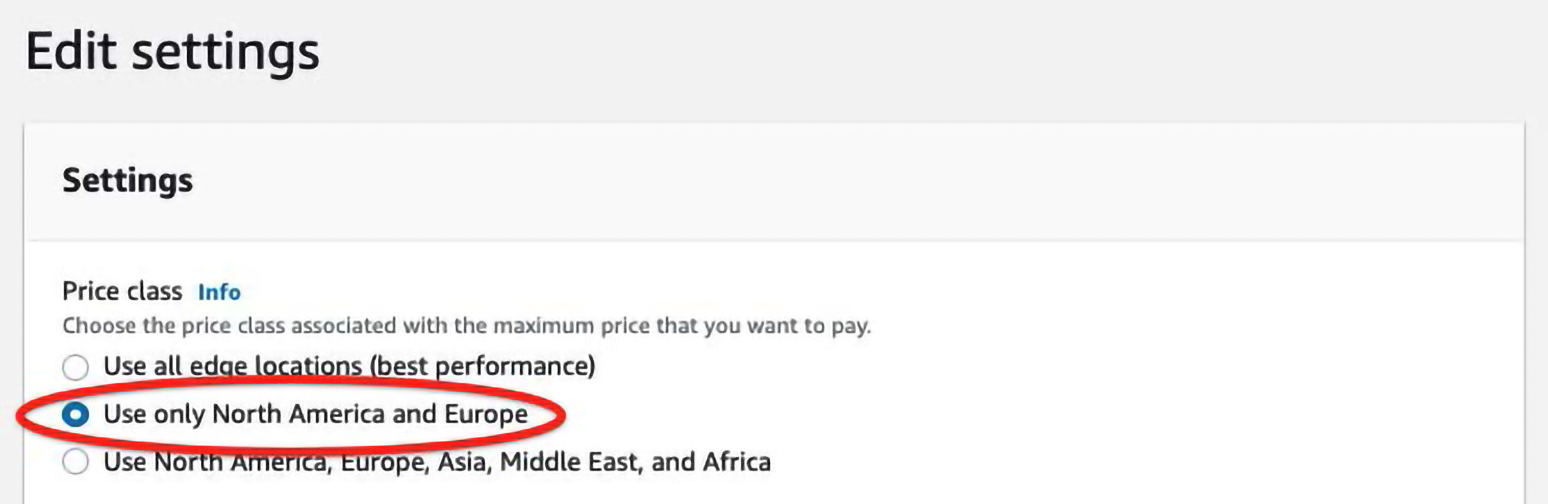Click the "Settings" panel heading
This screenshot has height=504, width=1548.
(x=127, y=181)
